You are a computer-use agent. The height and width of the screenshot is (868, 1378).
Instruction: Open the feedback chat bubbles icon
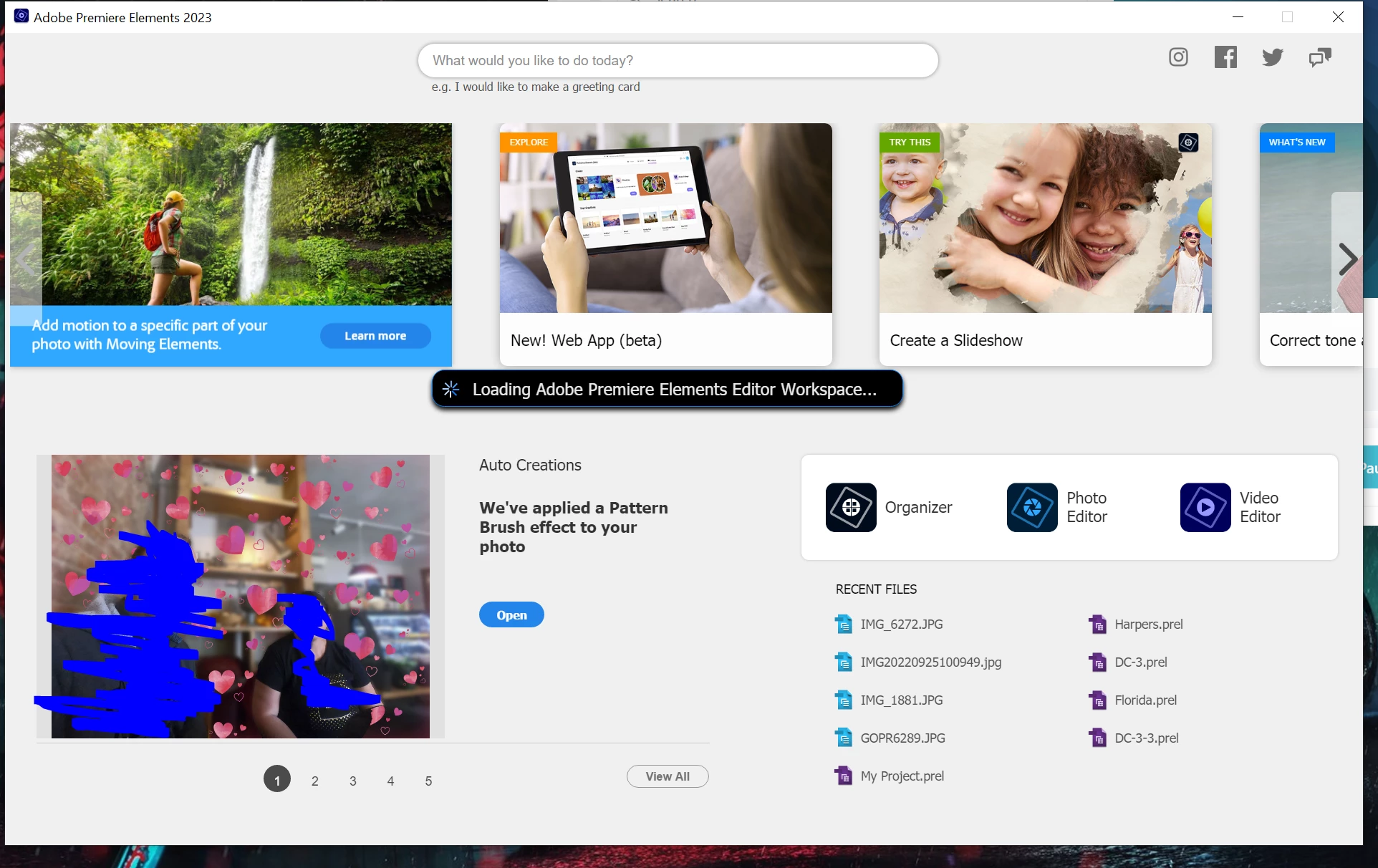(x=1319, y=57)
